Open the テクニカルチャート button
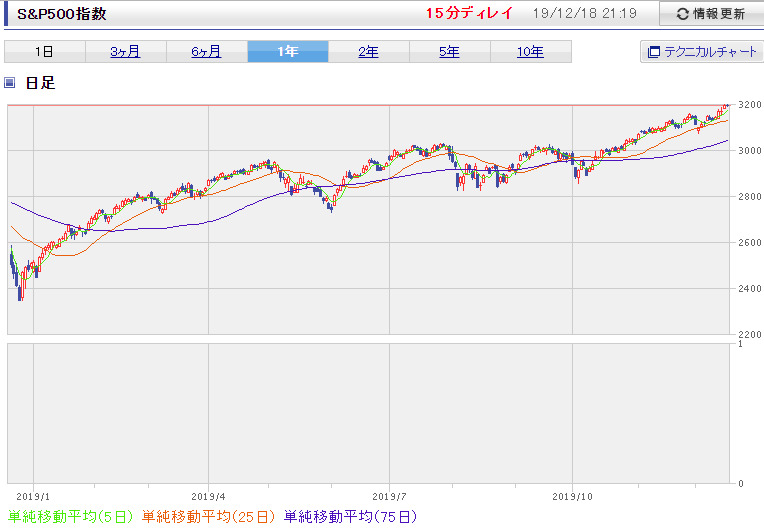The height and width of the screenshot is (529, 764). pyautogui.click(x=702, y=52)
